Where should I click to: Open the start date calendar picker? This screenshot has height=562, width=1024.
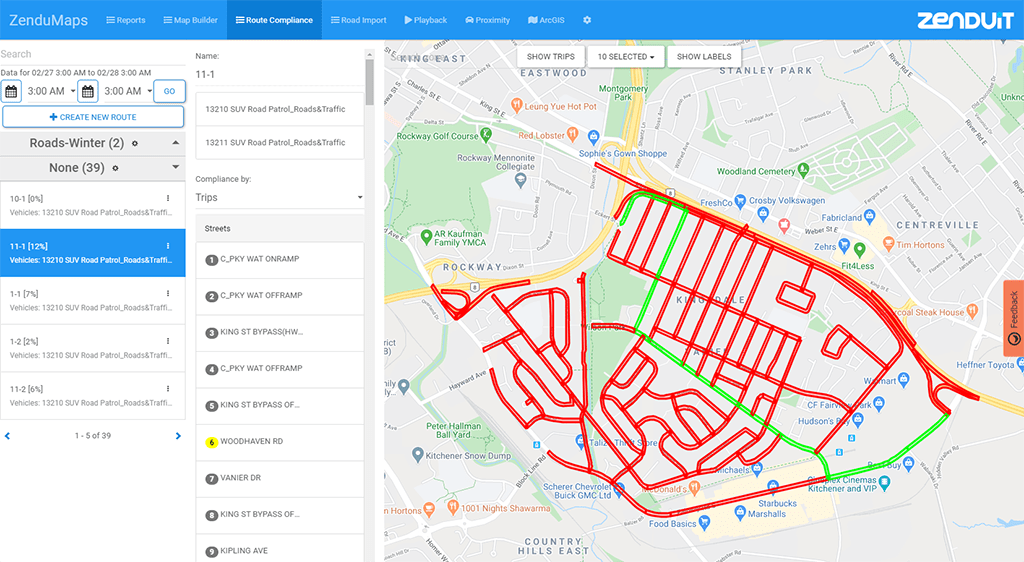[11, 91]
